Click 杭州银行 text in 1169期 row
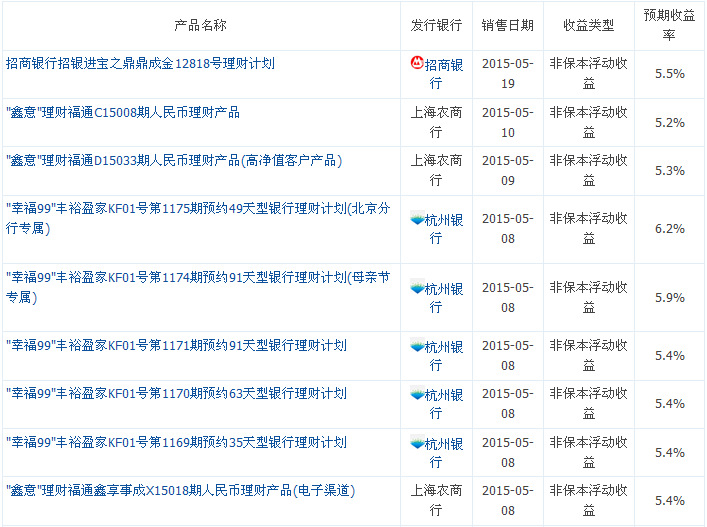Screen dimensions: 707x527 click(x=444, y=453)
